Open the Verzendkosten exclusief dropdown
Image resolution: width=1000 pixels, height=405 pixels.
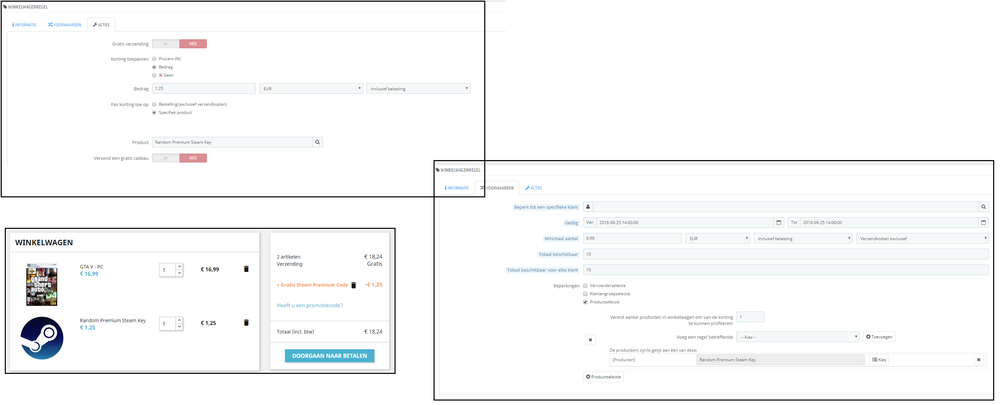(x=922, y=239)
